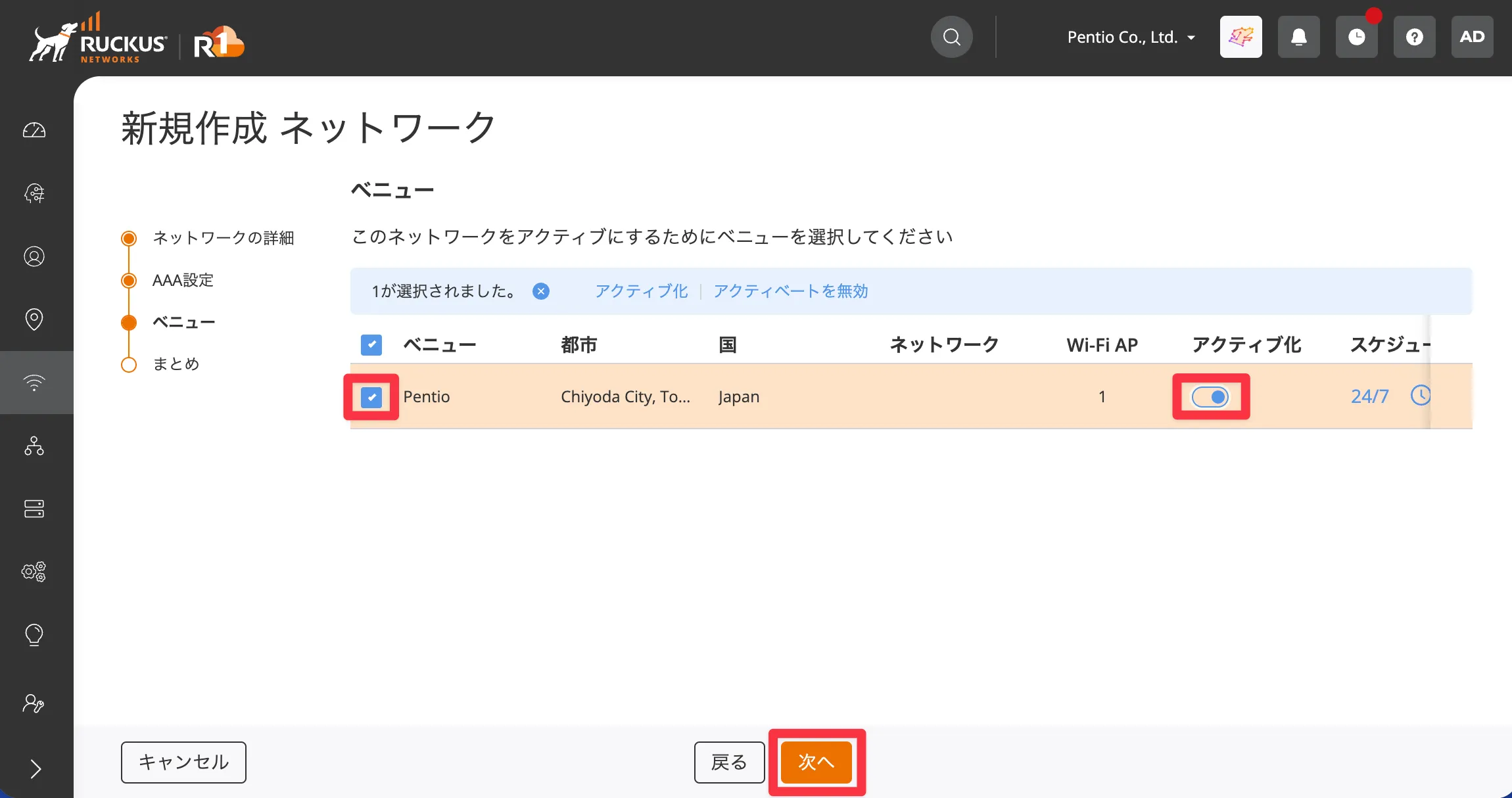Screen dimensions: 1512x798
Task: Open the wired network topology icon
Action: (x=34, y=446)
